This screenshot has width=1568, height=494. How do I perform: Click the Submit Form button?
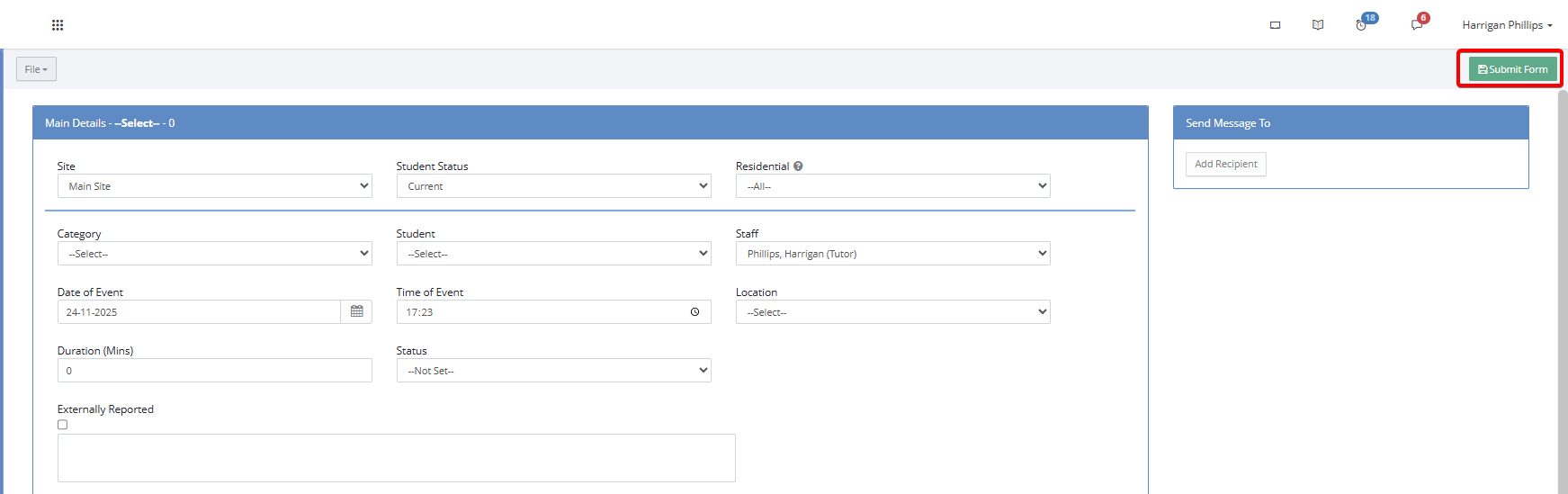click(1512, 69)
